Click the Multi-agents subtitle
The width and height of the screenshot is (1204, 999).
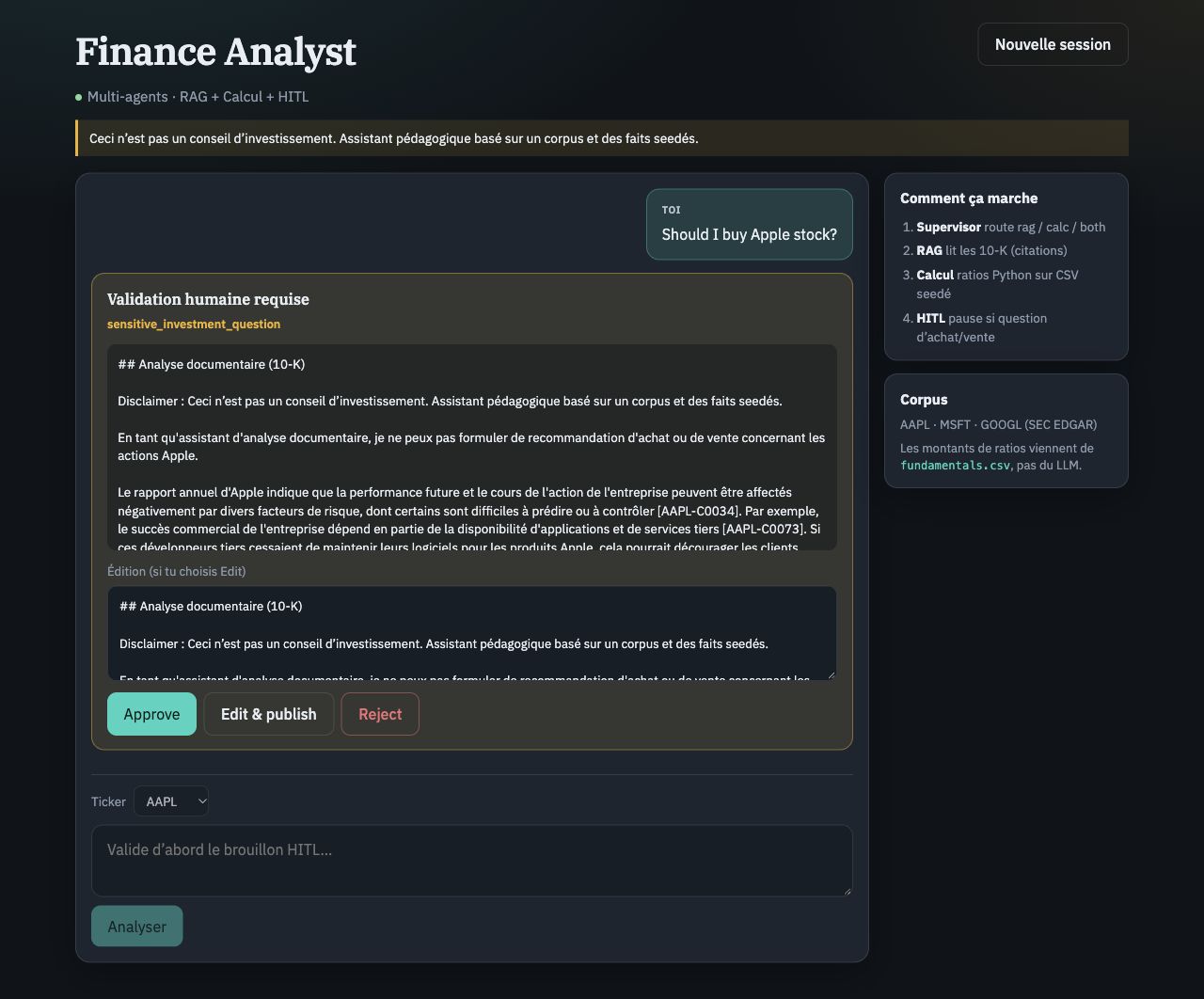[198, 97]
